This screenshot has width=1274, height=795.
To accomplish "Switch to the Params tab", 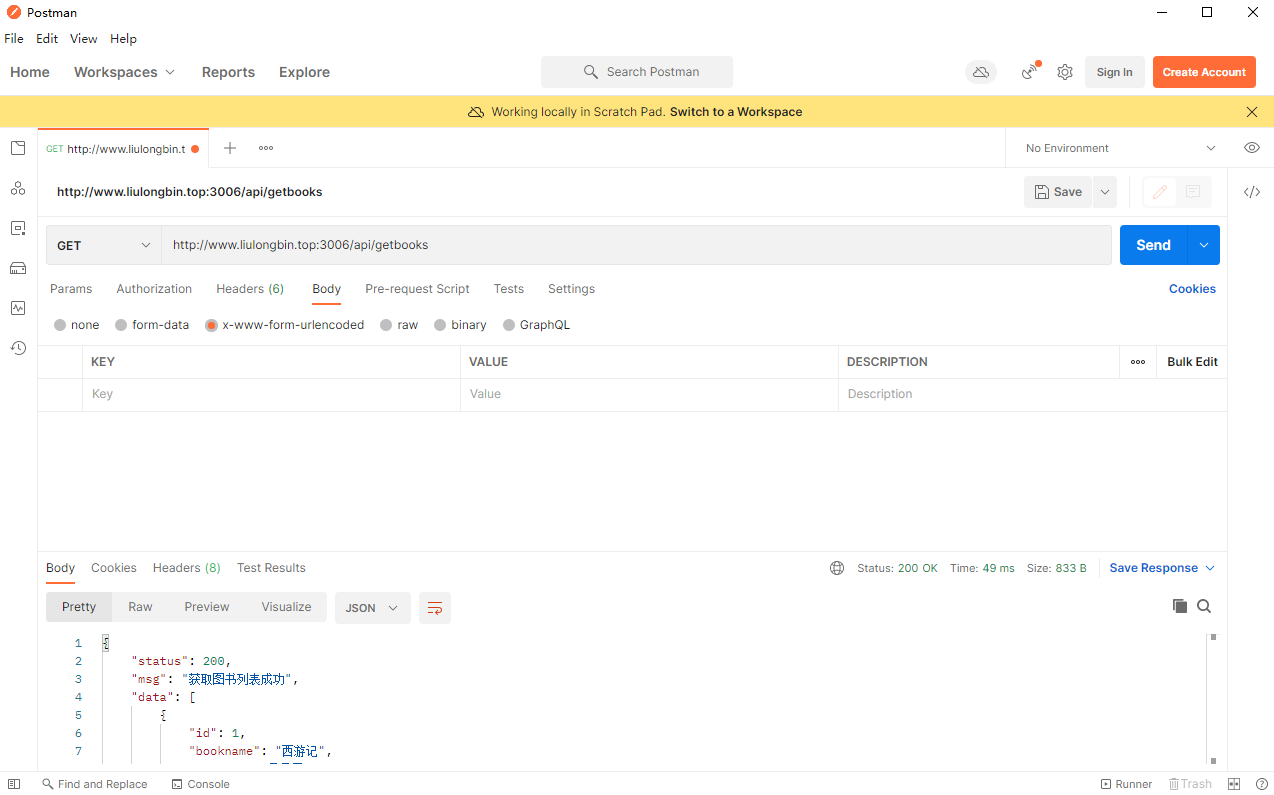I will point(71,289).
